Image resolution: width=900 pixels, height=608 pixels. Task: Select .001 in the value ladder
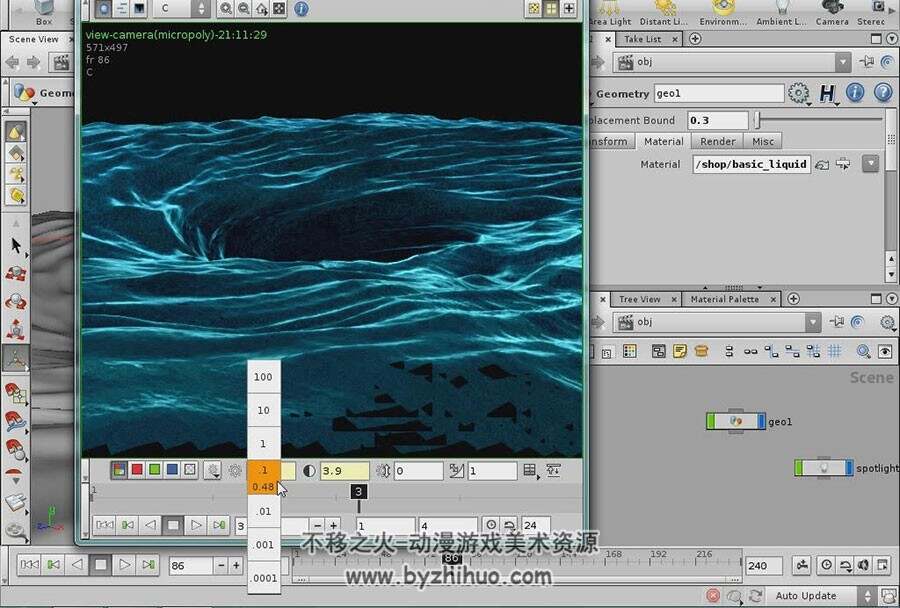pyautogui.click(x=263, y=544)
